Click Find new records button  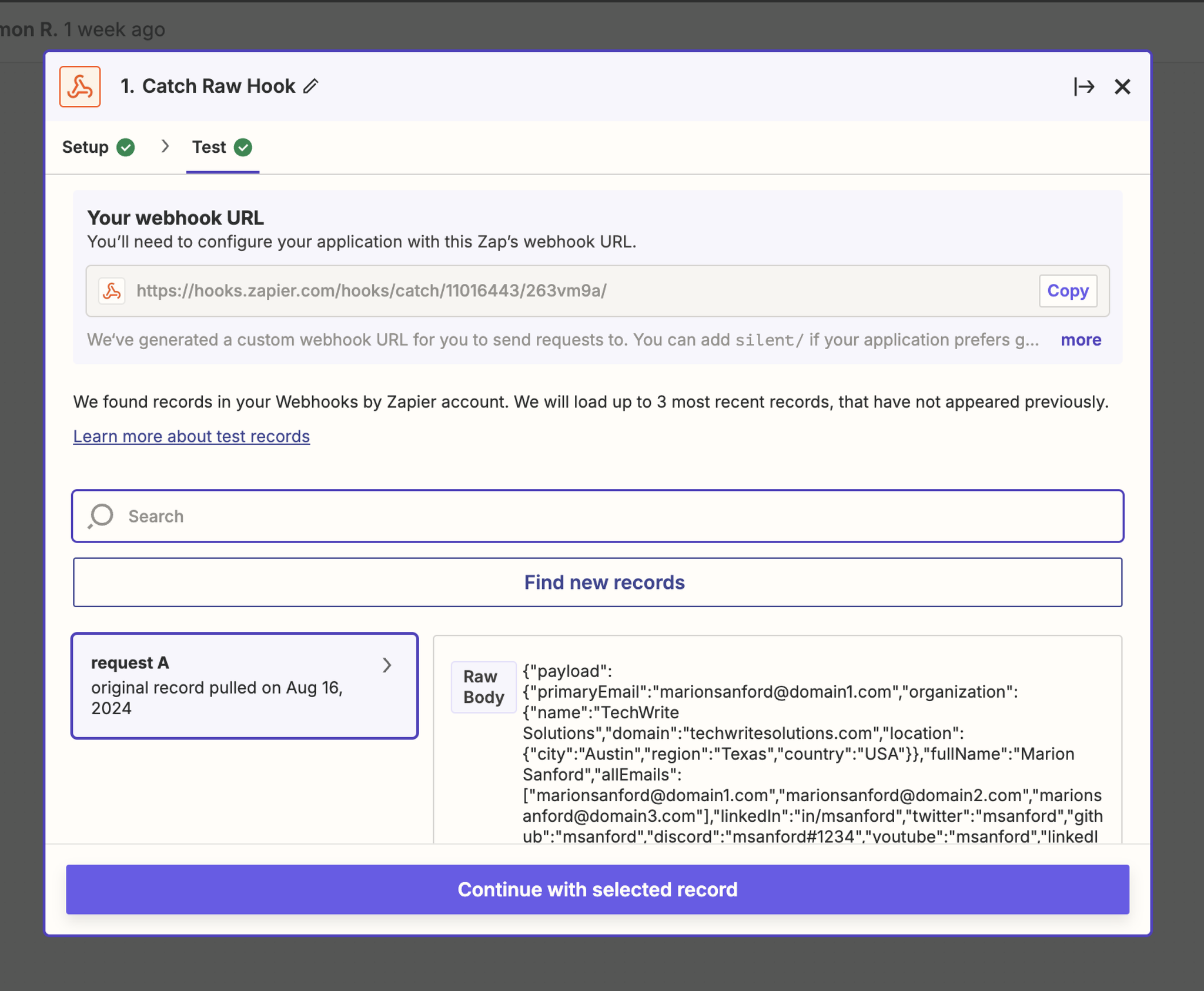click(597, 582)
